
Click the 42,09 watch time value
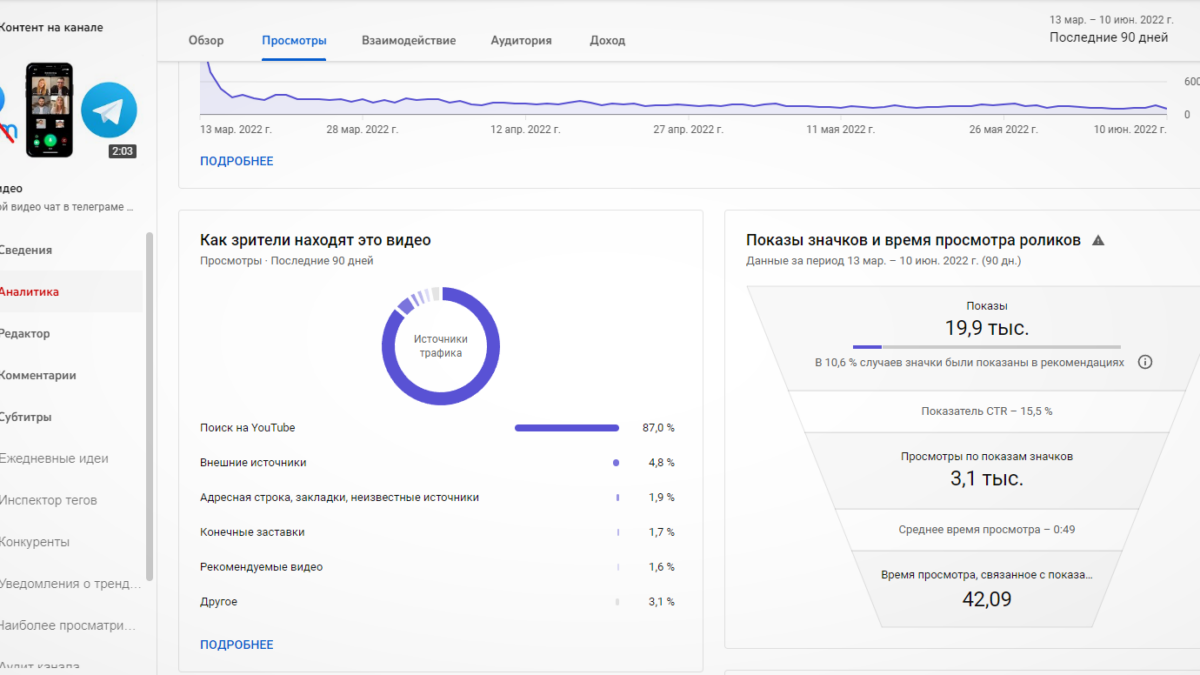point(986,600)
